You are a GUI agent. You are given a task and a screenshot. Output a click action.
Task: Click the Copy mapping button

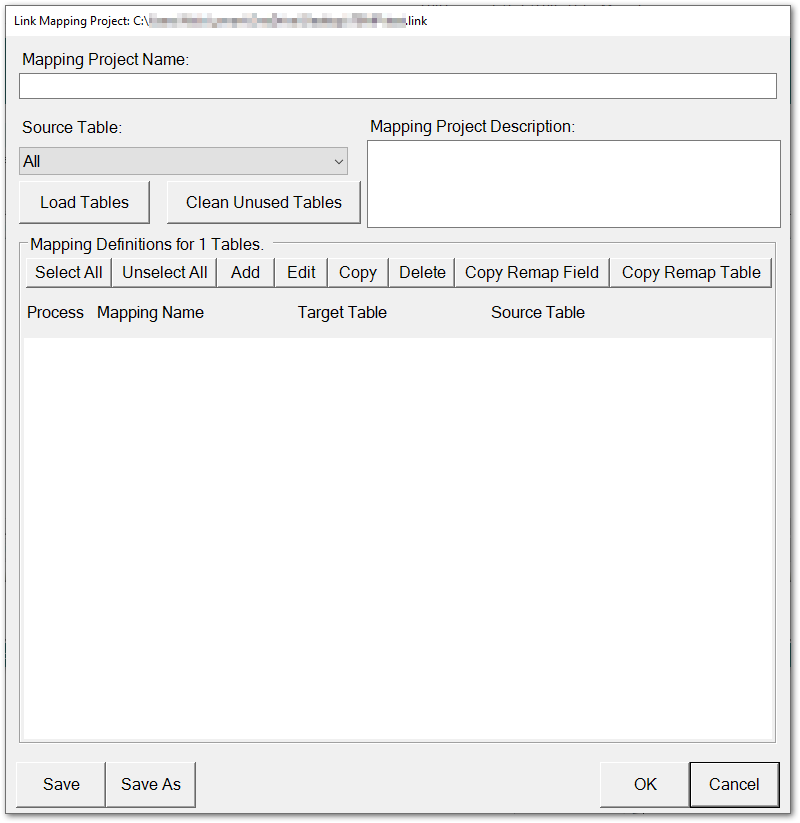tap(357, 271)
